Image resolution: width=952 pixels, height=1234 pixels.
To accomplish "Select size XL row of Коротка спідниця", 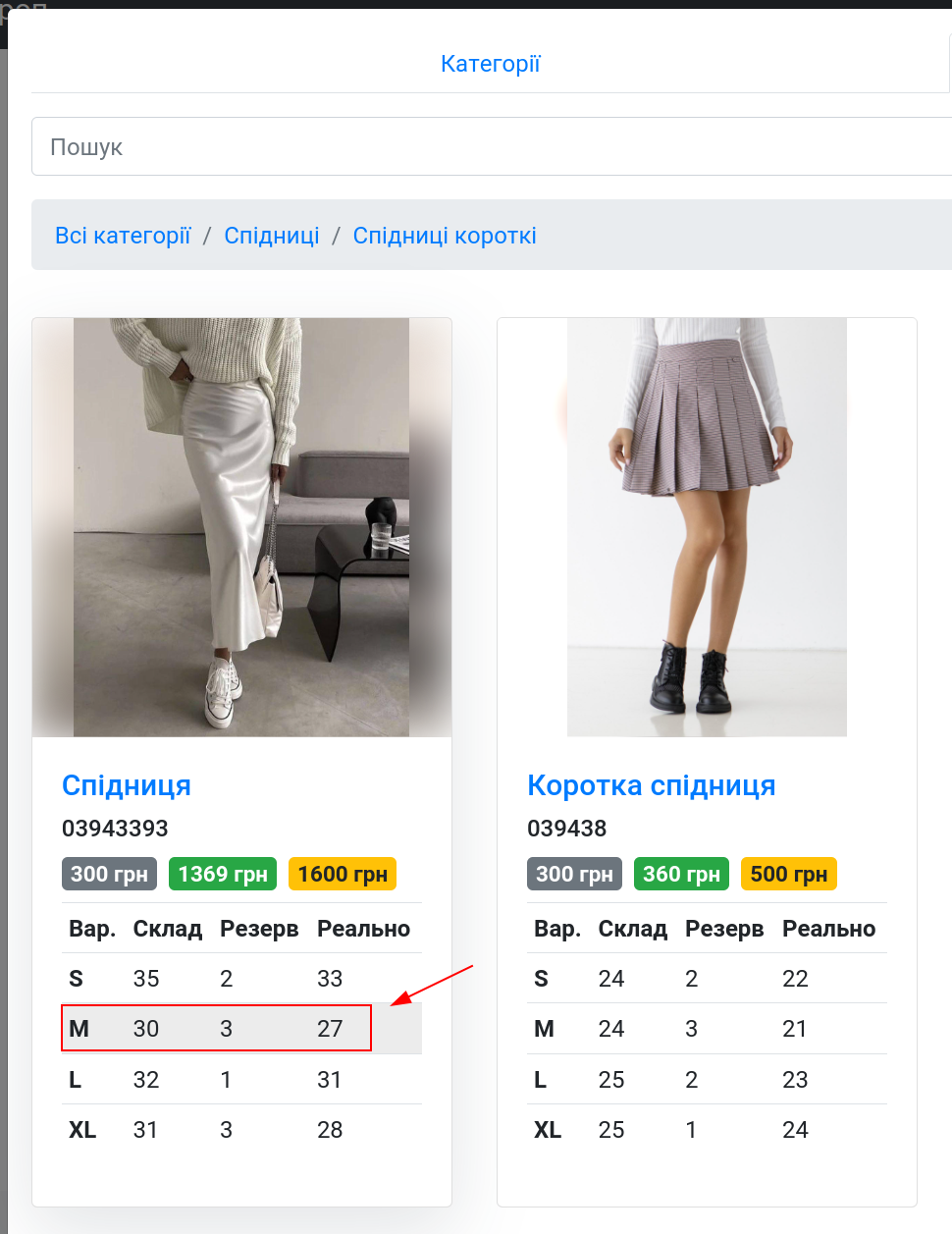I will (707, 1130).
